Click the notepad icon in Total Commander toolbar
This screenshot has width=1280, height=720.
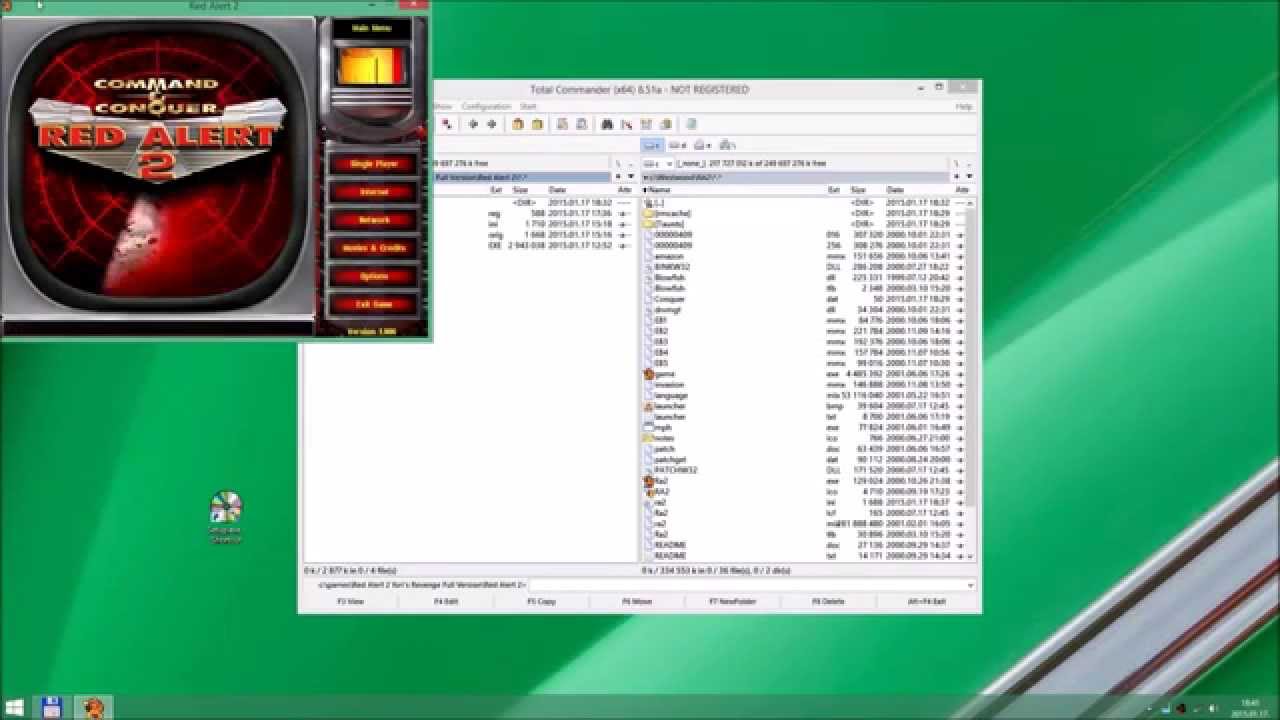click(691, 124)
